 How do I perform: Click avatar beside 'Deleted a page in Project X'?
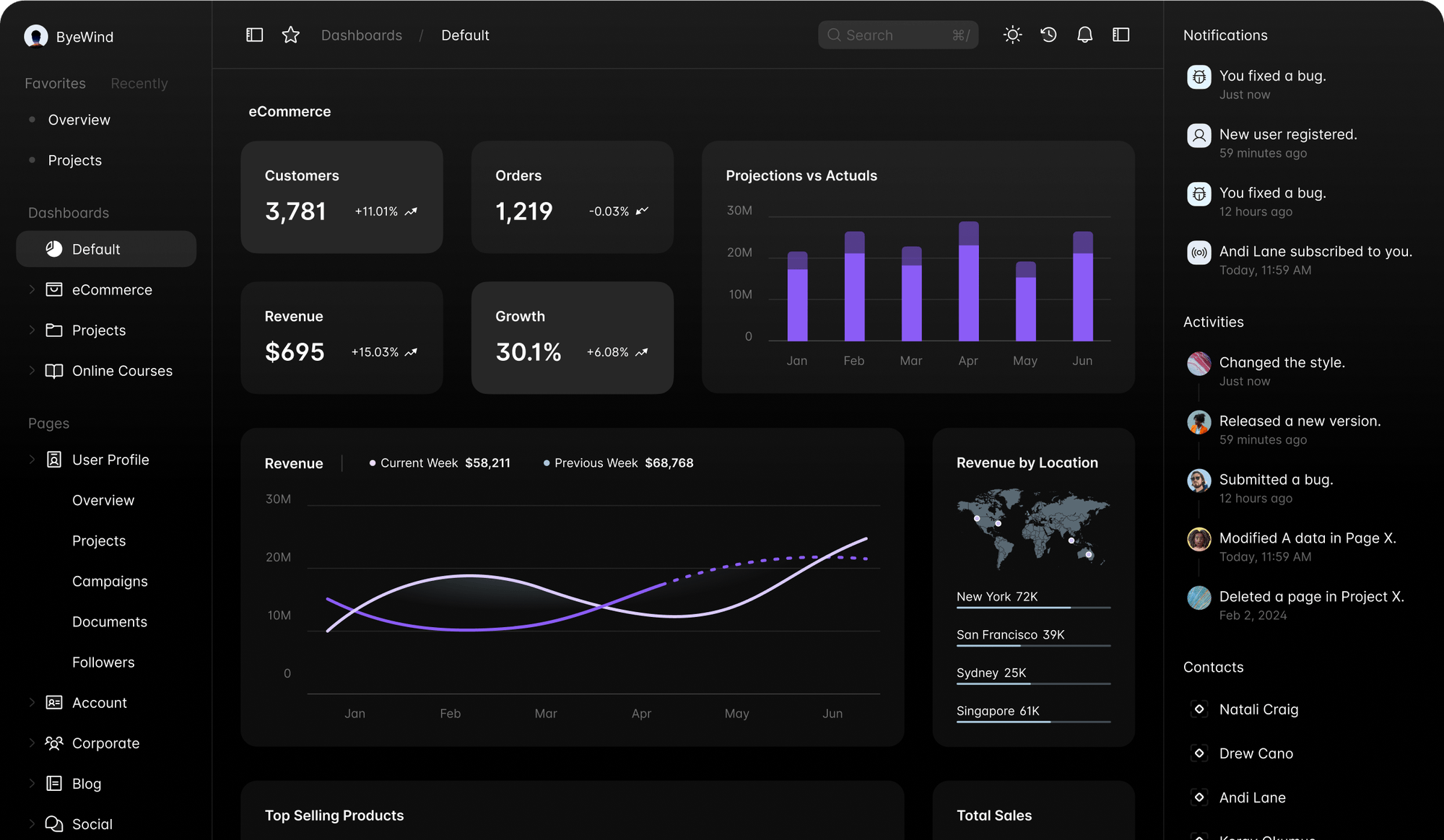click(x=1199, y=597)
